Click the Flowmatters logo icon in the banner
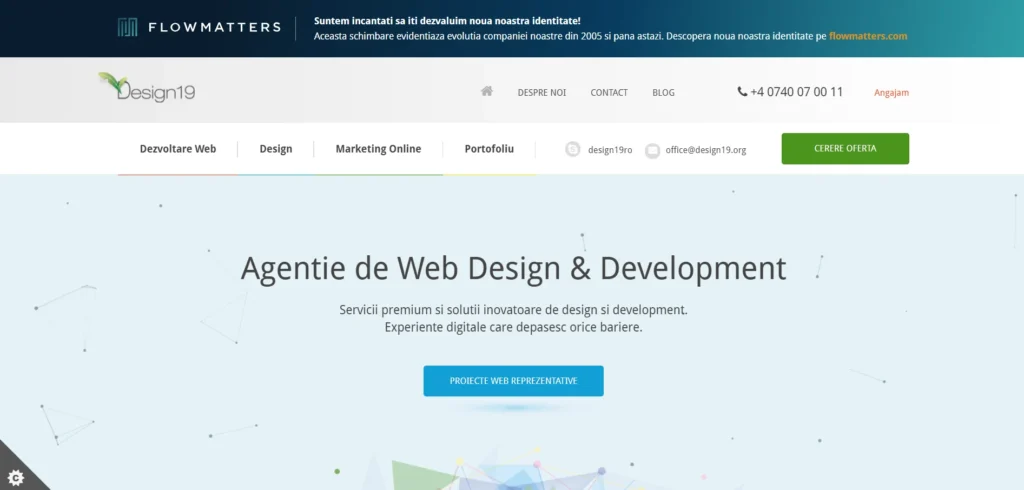Screen dimensions: 1024x490 (127, 27)
